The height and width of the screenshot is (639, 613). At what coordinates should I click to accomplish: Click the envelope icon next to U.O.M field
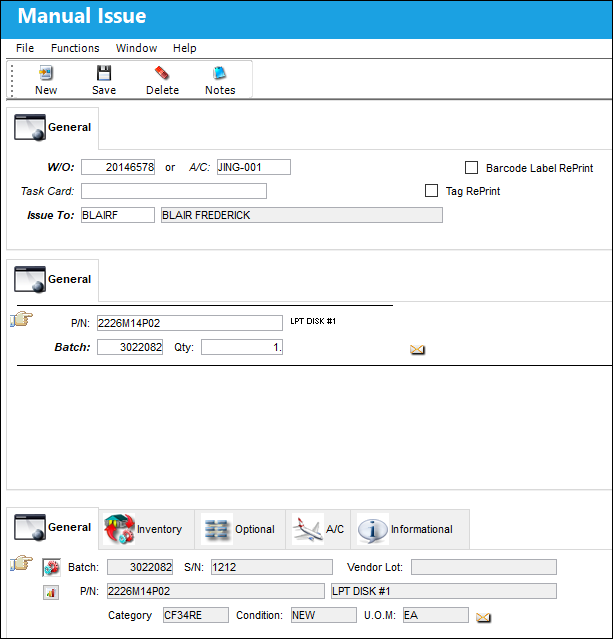pyautogui.click(x=483, y=617)
